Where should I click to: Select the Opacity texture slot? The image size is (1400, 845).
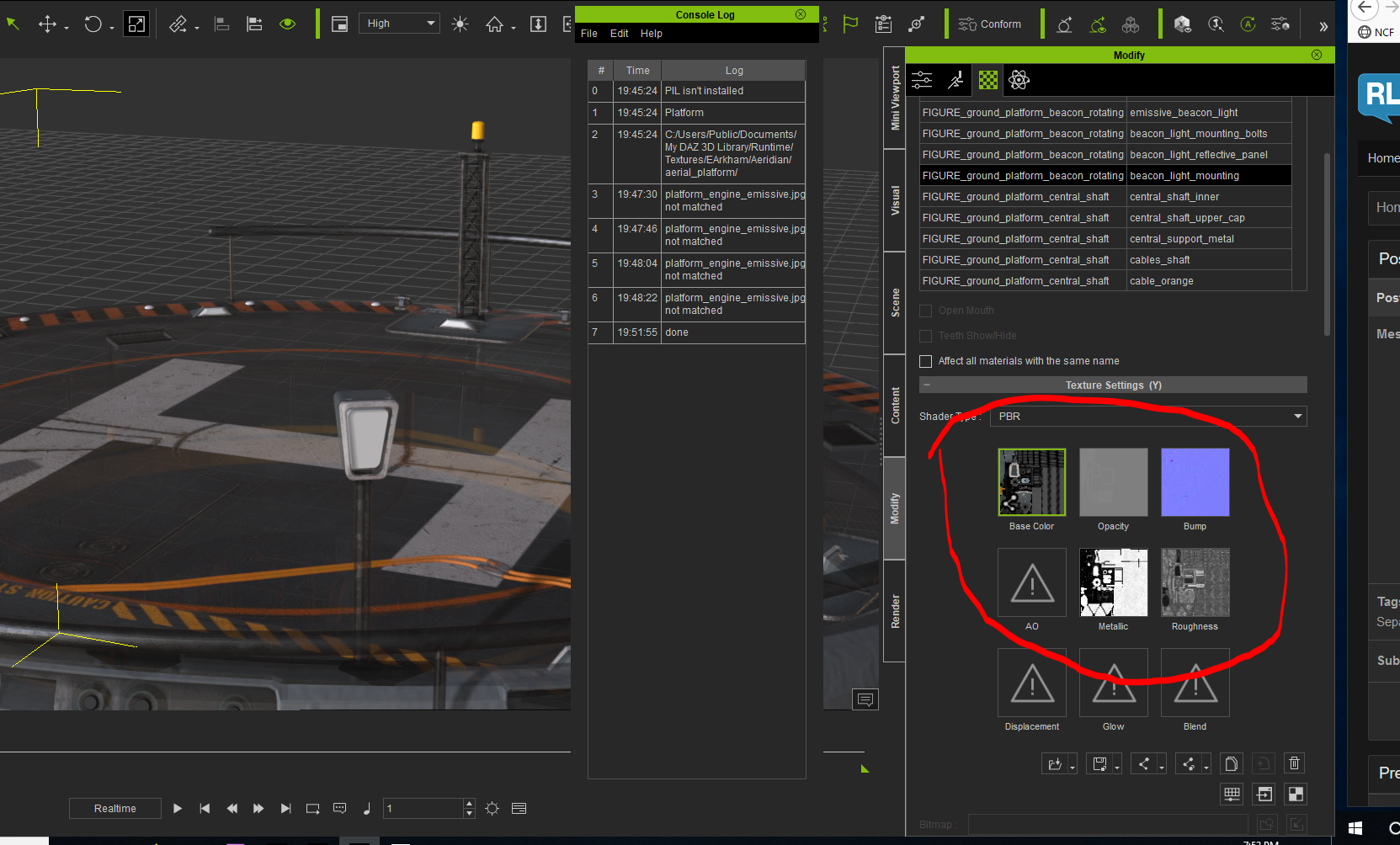click(x=1114, y=481)
